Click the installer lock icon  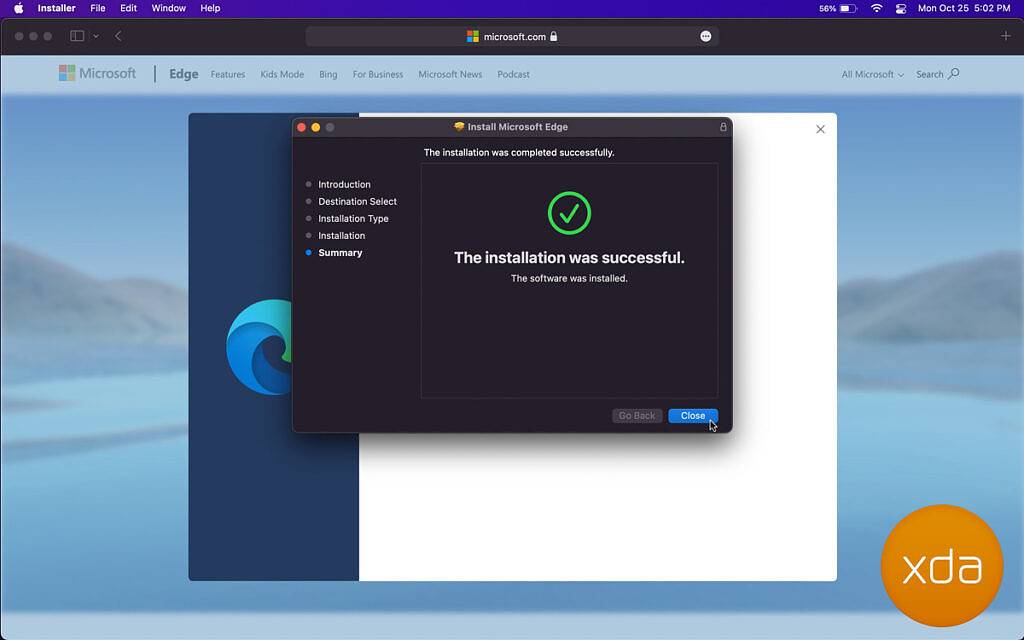click(723, 127)
